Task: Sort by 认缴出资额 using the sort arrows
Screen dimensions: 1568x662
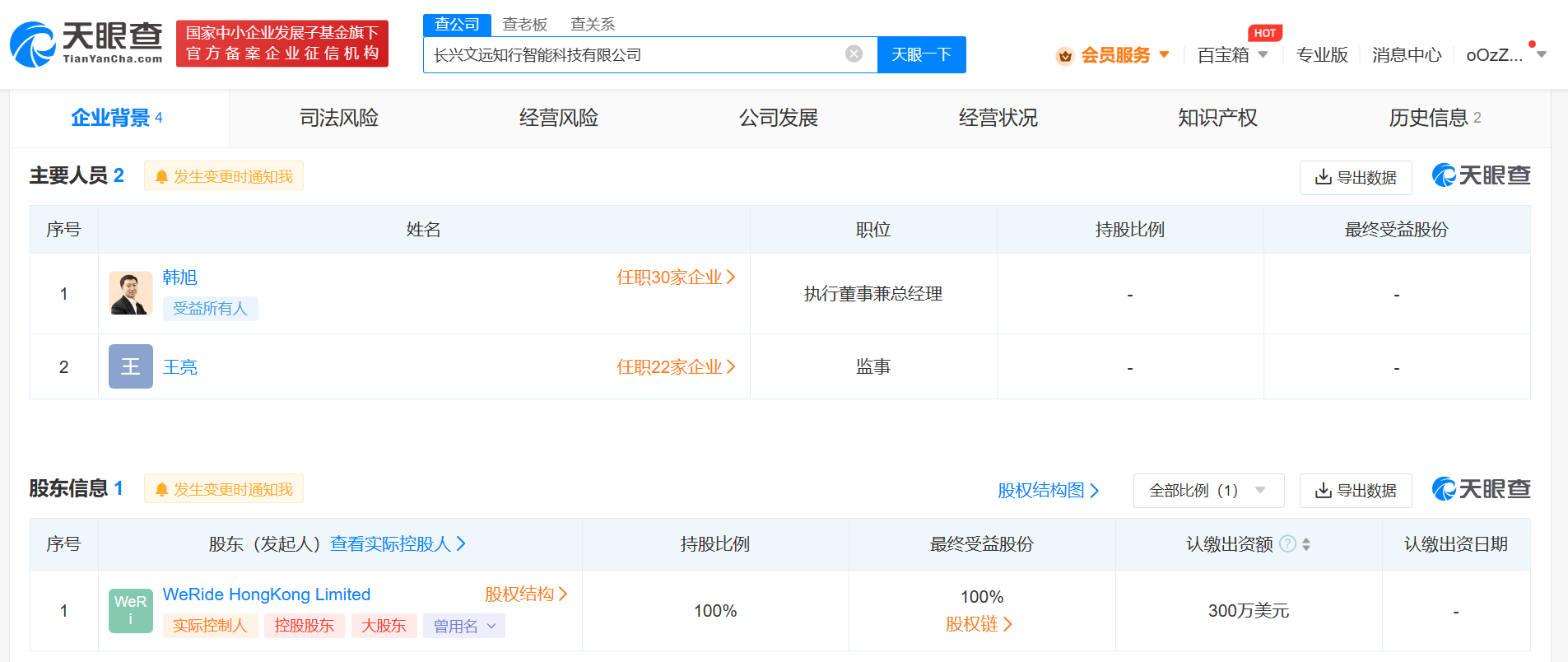Action: (x=1306, y=544)
